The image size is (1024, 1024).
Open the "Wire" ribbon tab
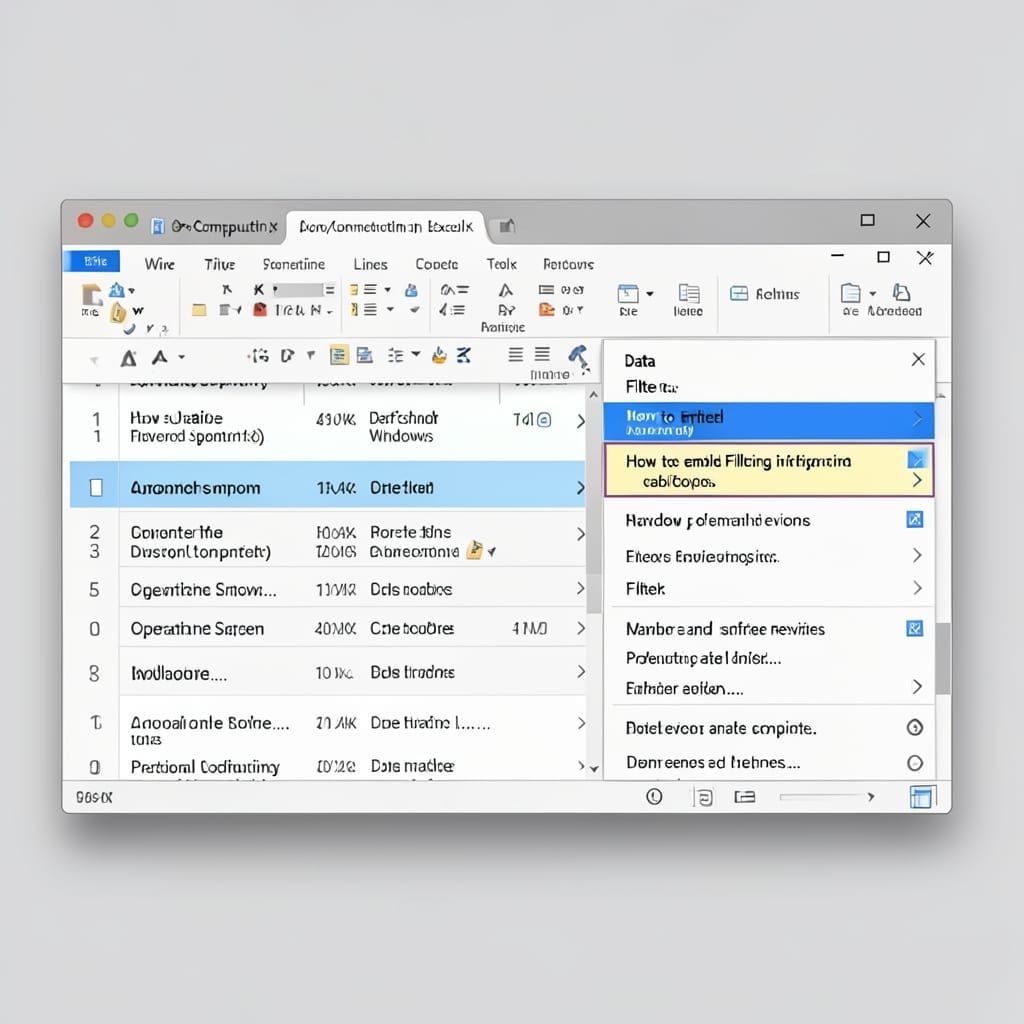pos(159,264)
